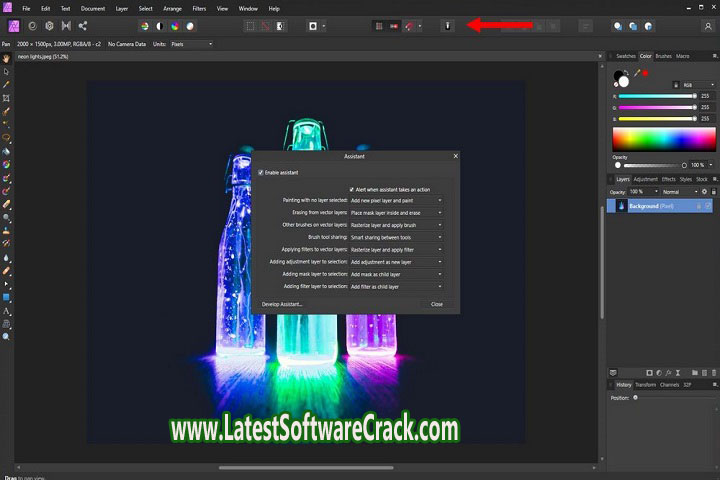Toggle the Quick Mask toolbar button
720x480 pixels.
pyautogui.click(x=313, y=26)
